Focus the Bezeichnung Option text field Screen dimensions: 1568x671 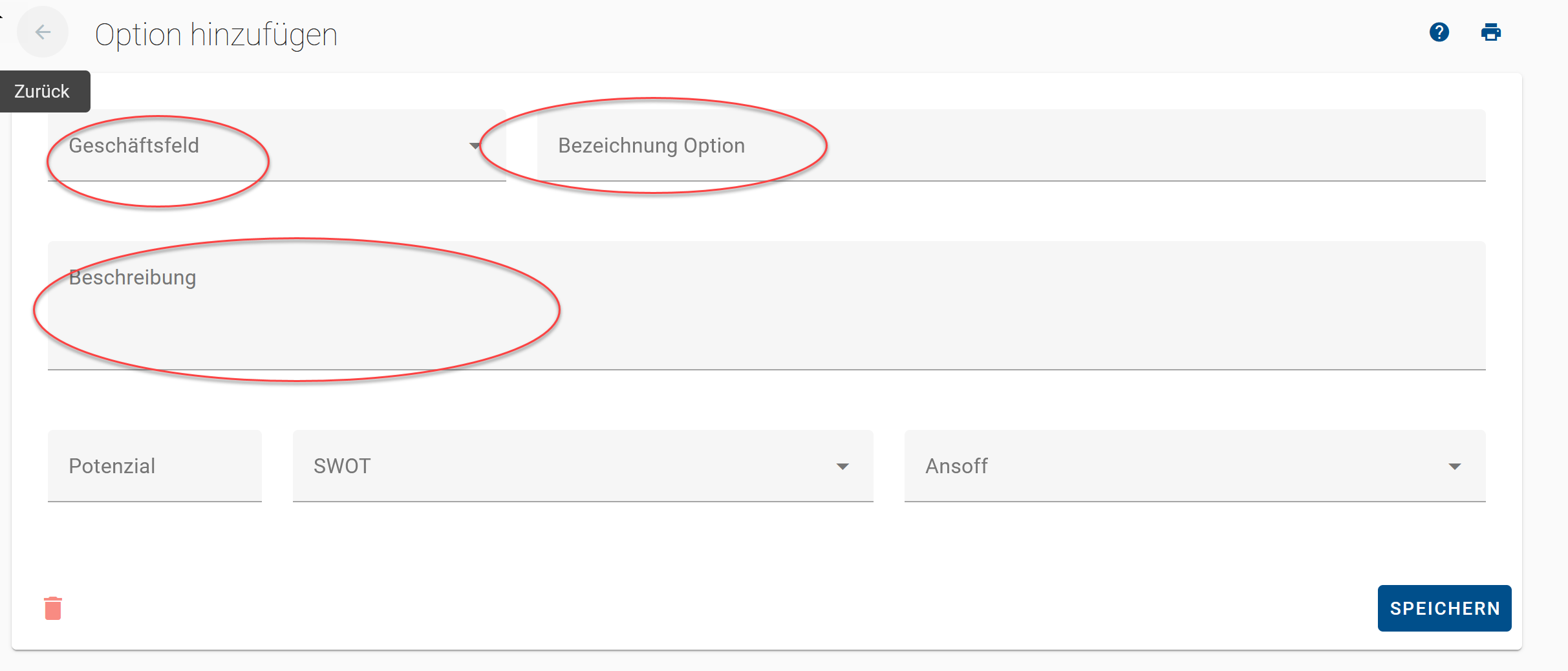click(x=1011, y=145)
